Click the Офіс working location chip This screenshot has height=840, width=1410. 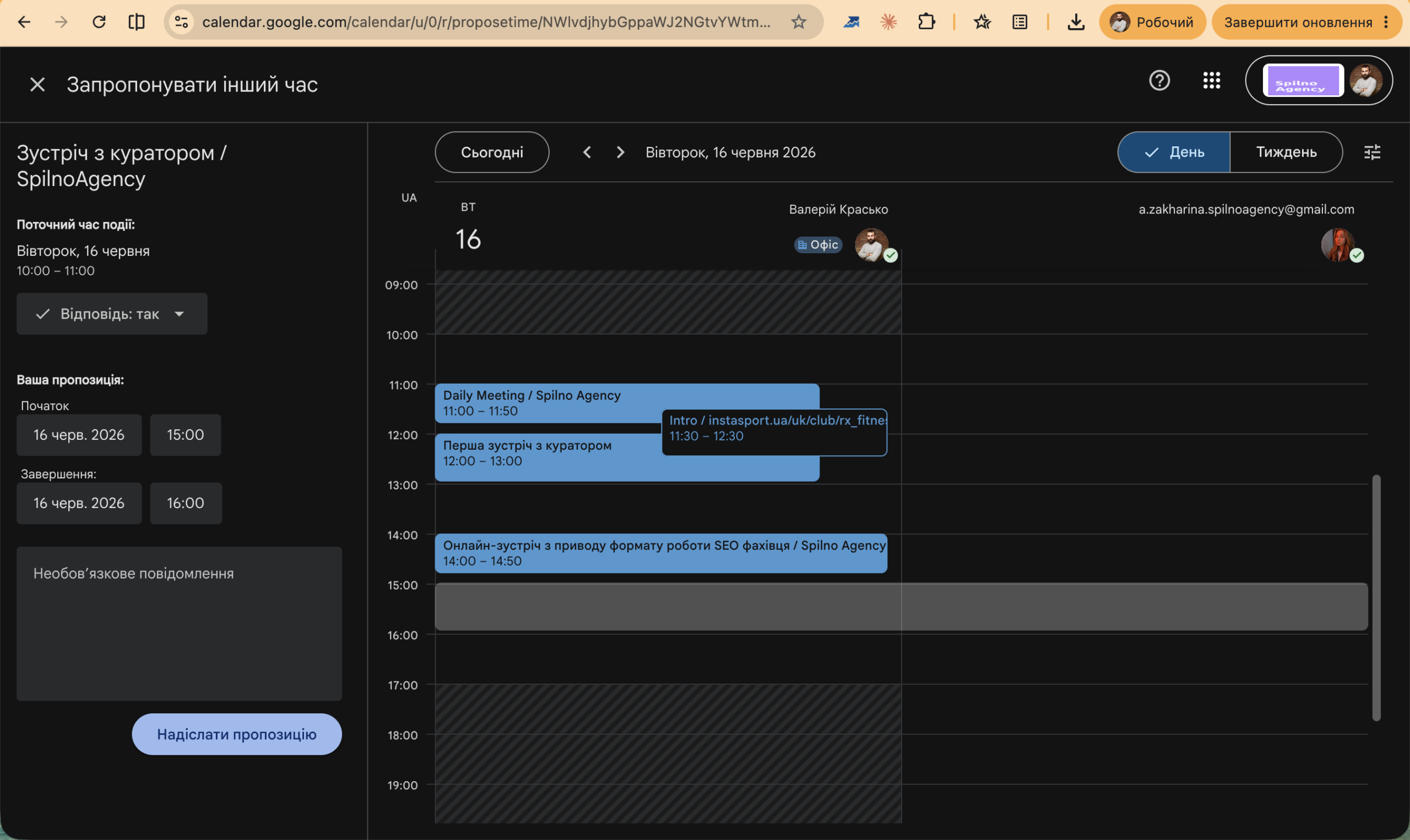[x=818, y=244]
